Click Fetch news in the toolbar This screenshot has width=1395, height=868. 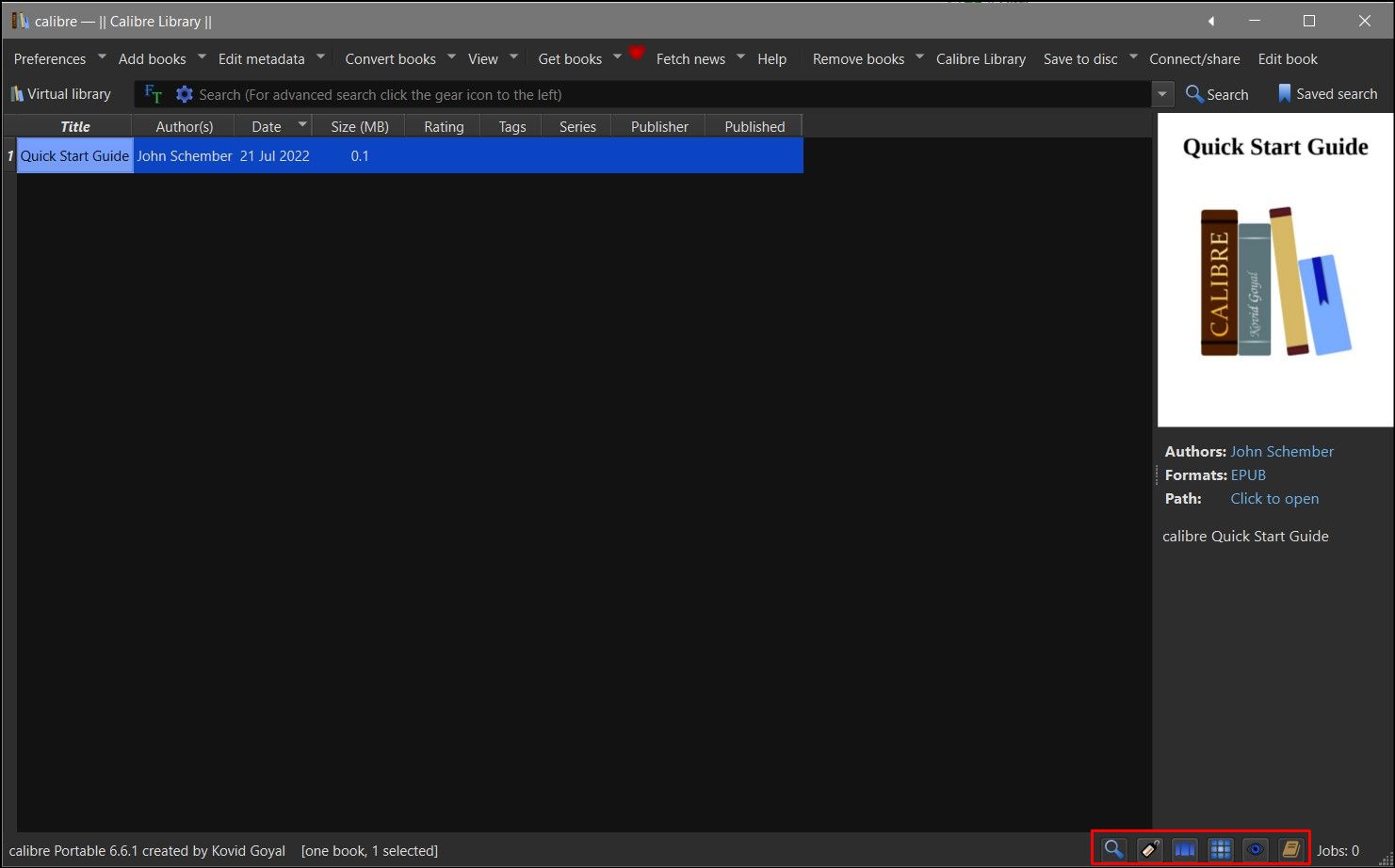(690, 58)
